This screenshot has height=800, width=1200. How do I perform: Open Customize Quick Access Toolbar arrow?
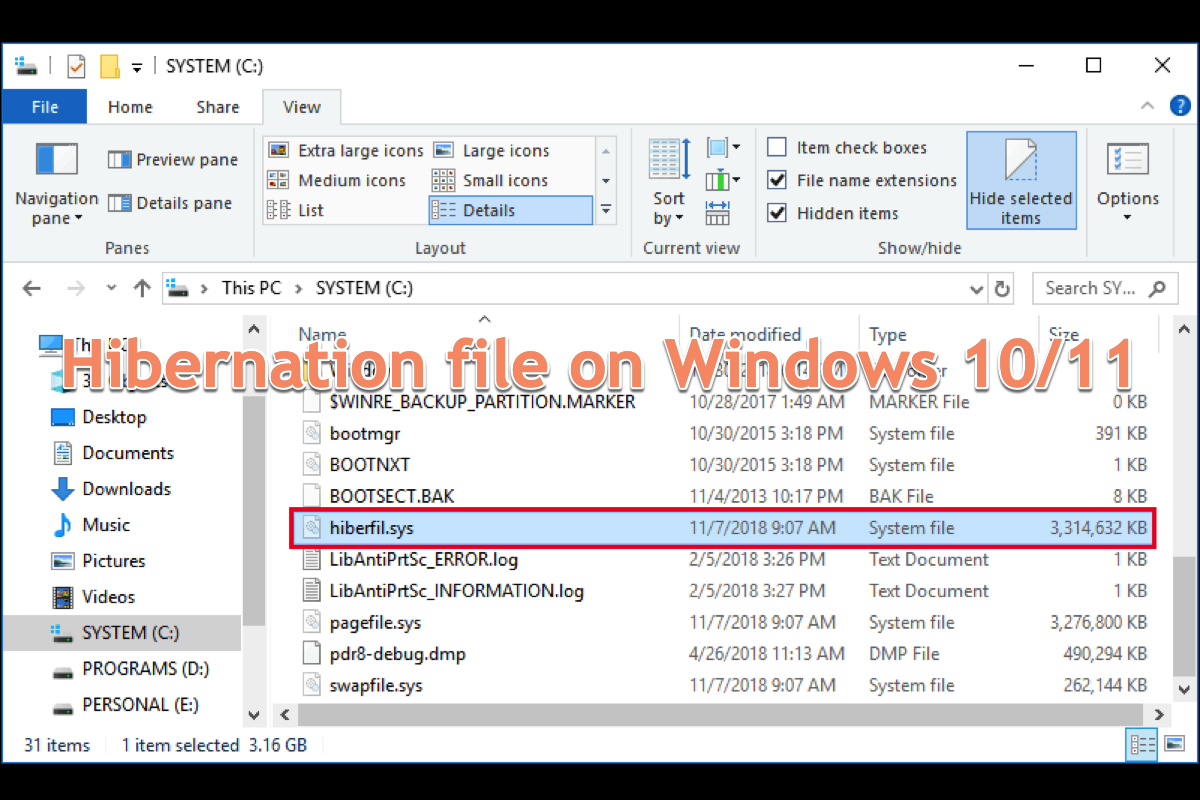click(137, 68)
